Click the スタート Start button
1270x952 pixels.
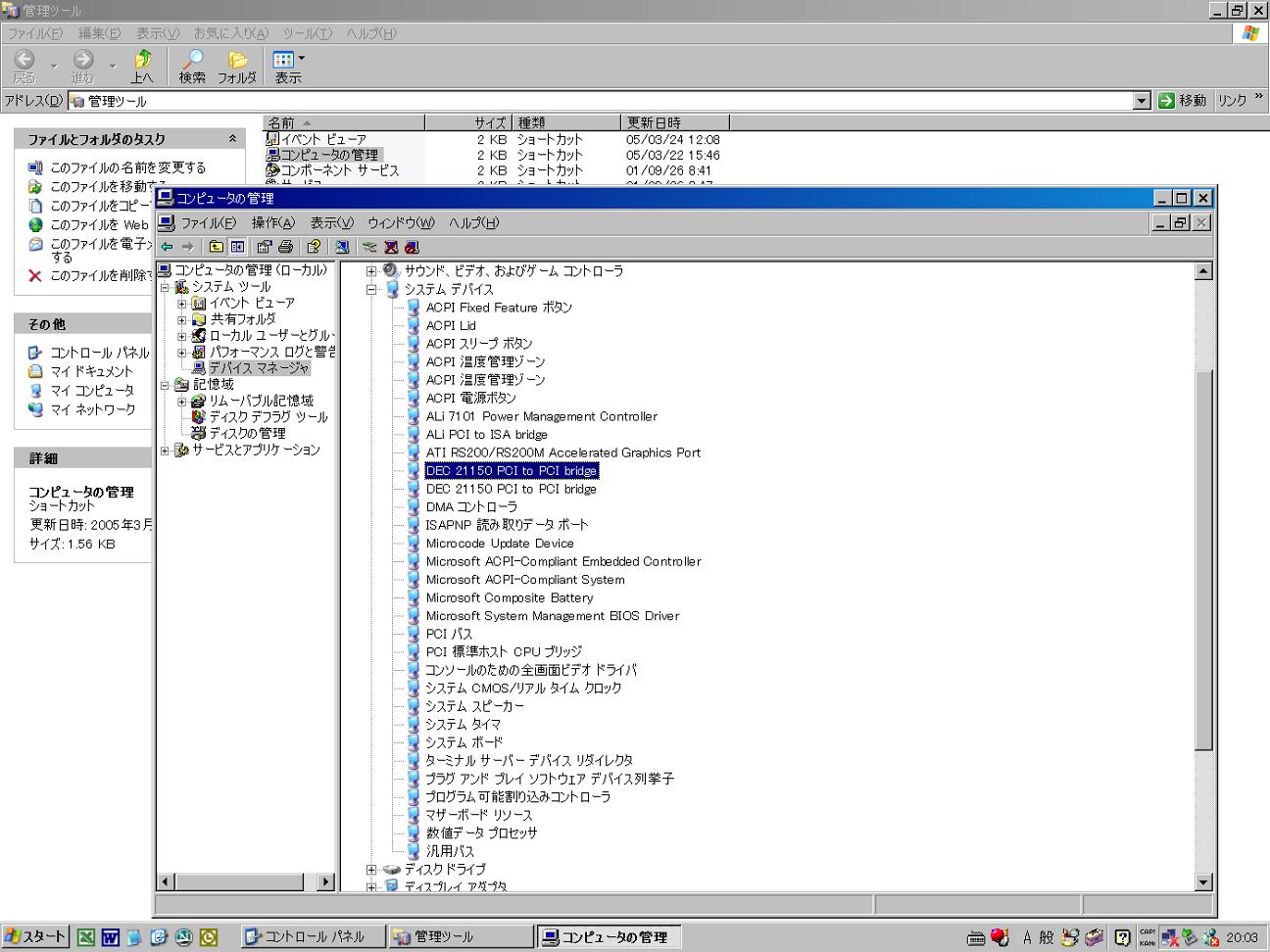35,937
